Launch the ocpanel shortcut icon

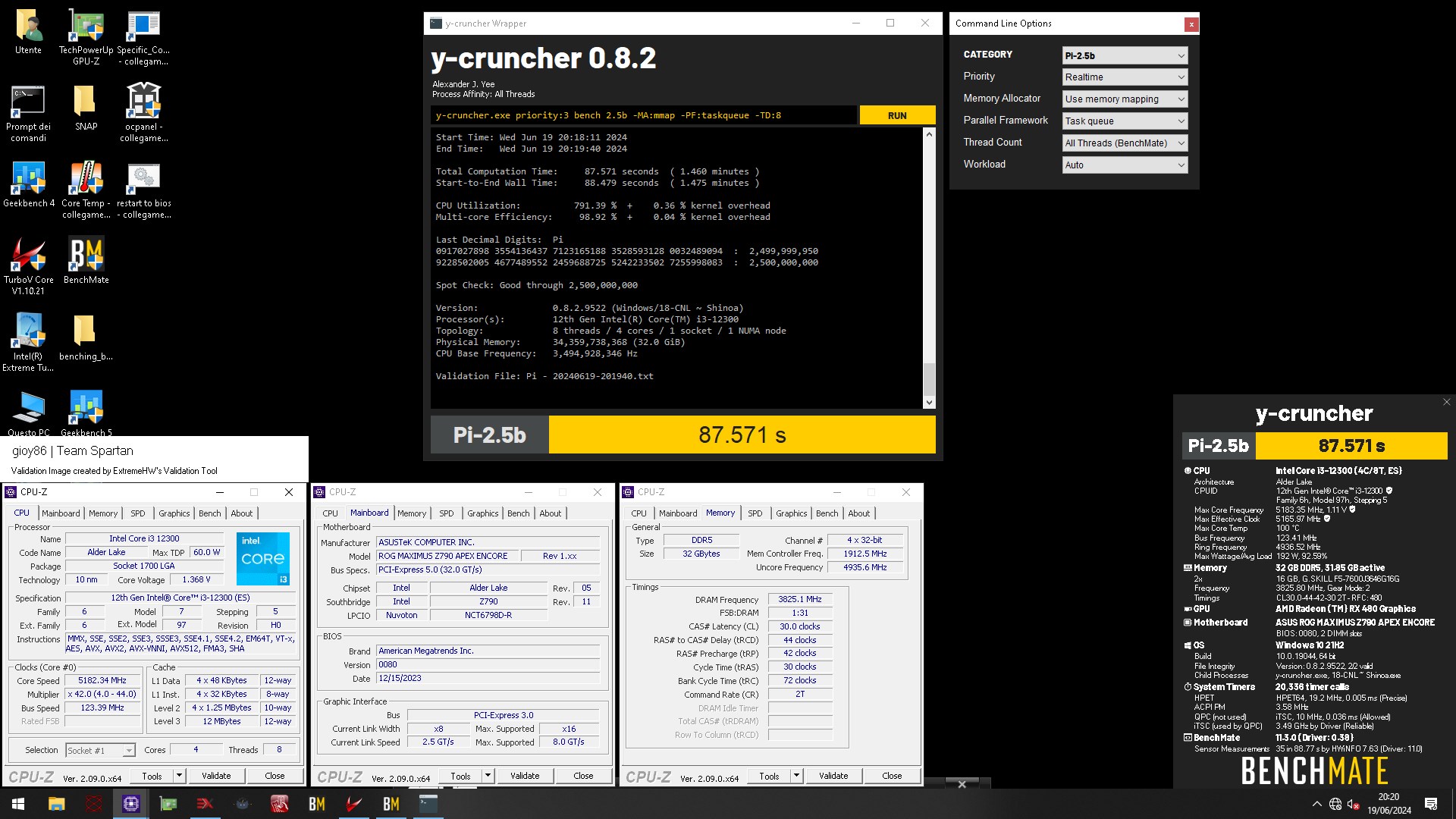point(143,114)
